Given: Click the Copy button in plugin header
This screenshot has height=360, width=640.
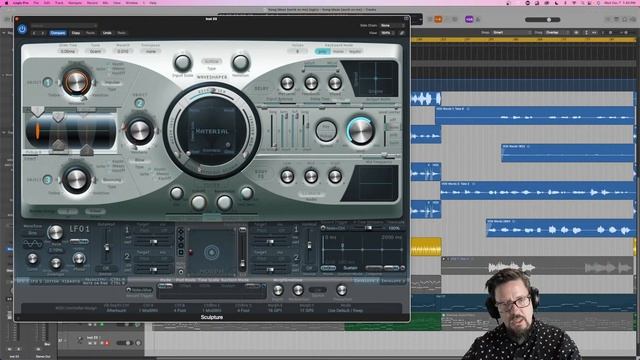Looking at the screenshot, I should (x=76, y=33).
